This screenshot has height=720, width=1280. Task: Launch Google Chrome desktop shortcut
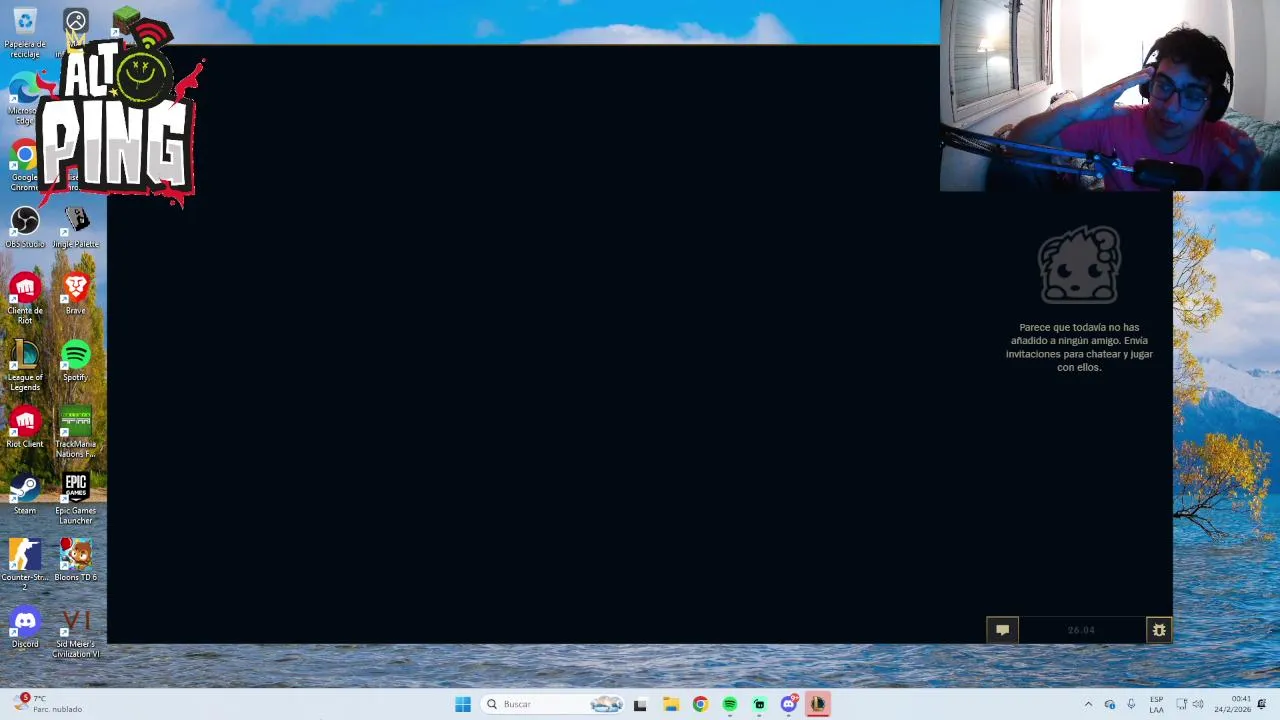click(x=22, y=166)
